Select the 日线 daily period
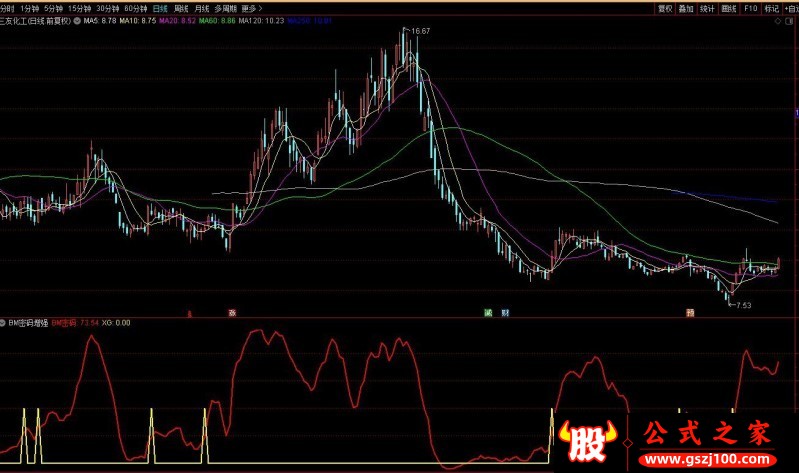This screenshot has height=473, width=799. [x=160, y=8]
